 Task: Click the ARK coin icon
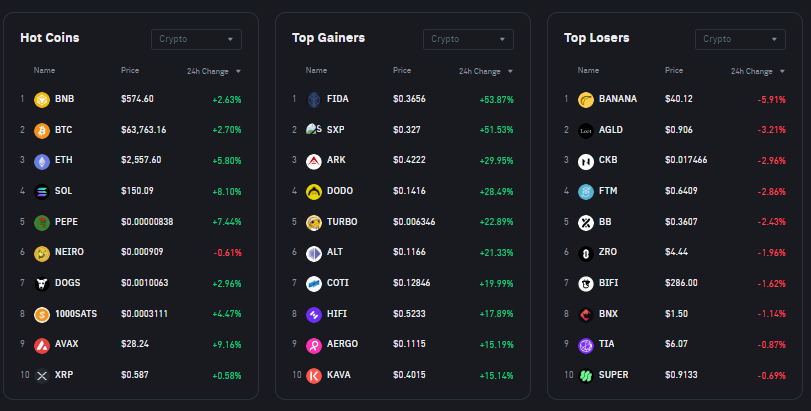[x=314, y=162]
